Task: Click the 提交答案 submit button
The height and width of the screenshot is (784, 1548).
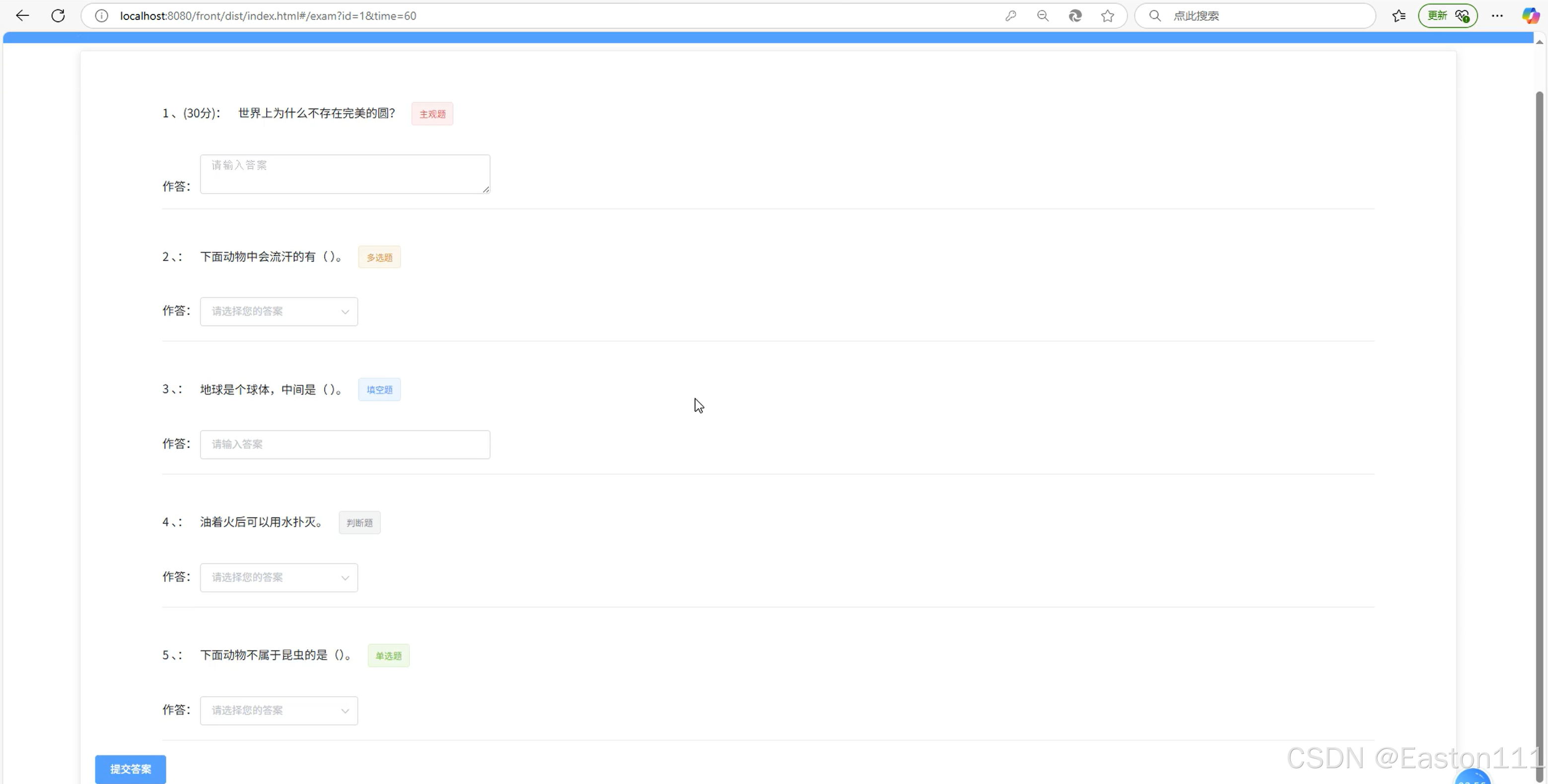Action: point(131,769)
